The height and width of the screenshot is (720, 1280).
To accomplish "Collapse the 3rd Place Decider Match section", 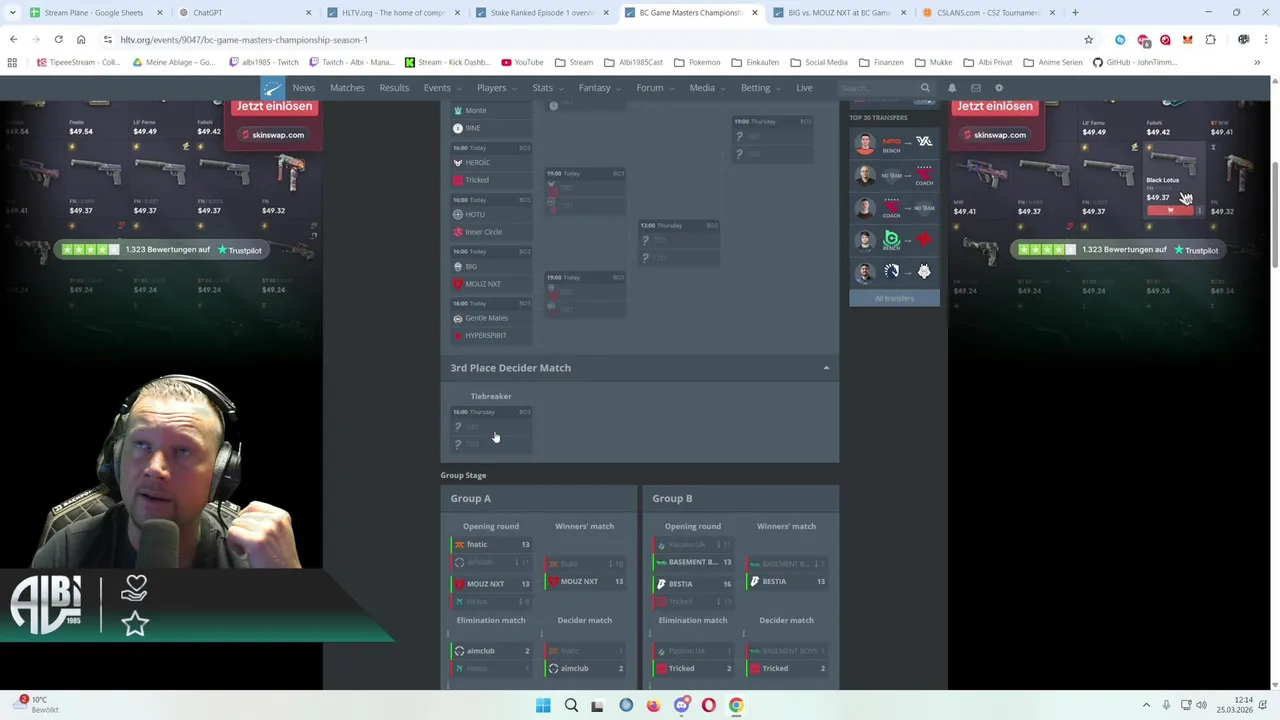I will point(826,368).
